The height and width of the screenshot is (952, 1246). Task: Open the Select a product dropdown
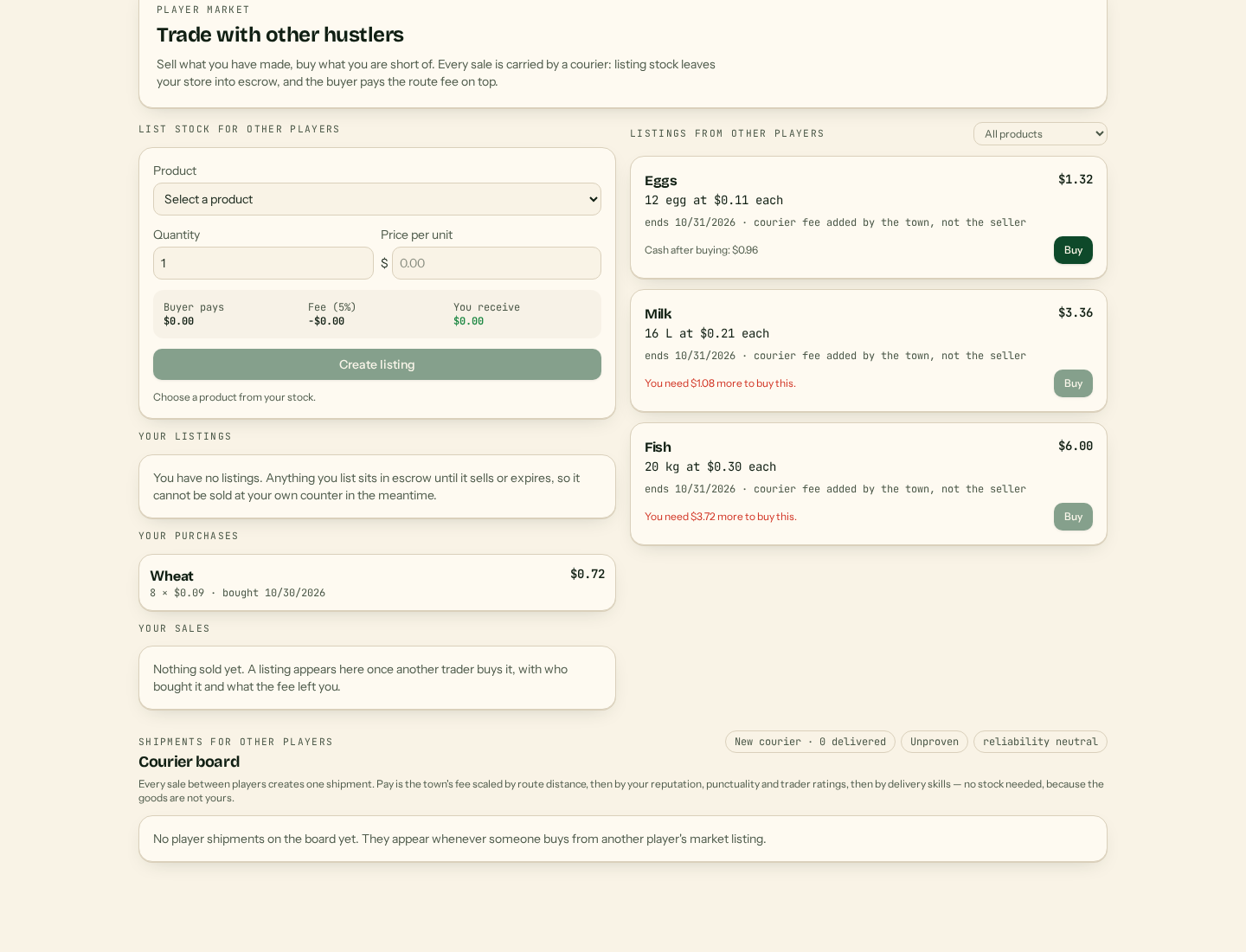(377, 199)
